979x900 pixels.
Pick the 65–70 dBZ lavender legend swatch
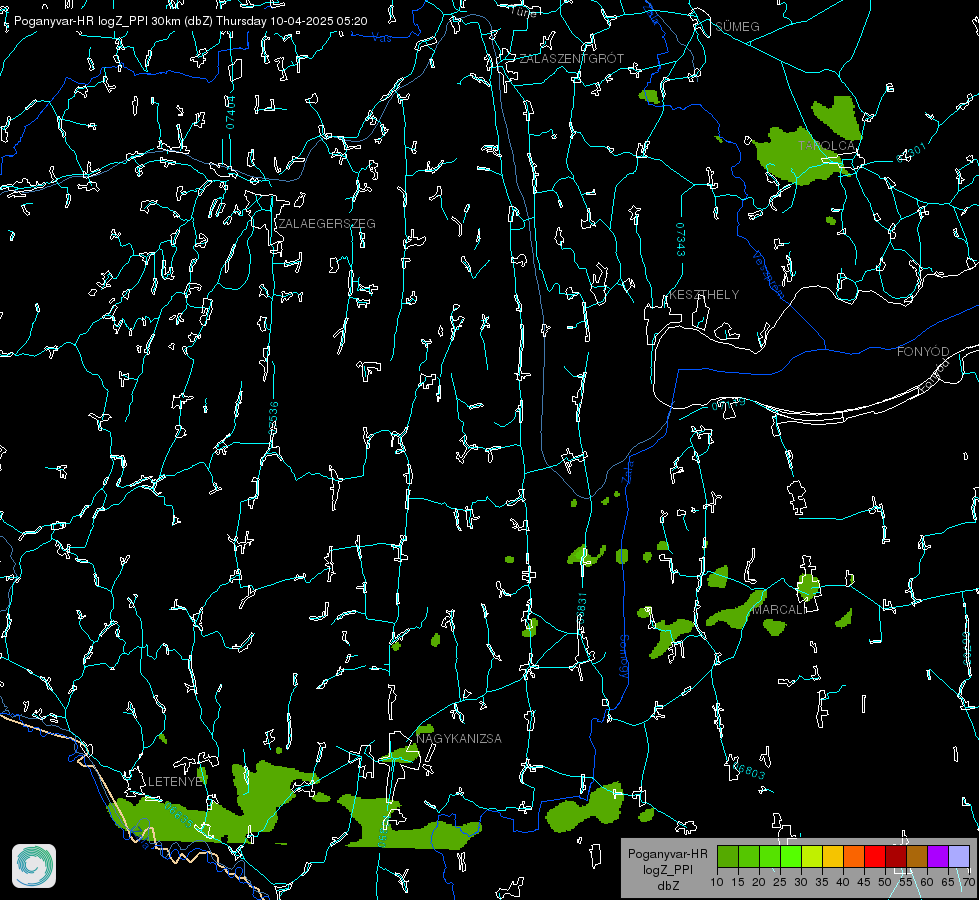point(959,856)
